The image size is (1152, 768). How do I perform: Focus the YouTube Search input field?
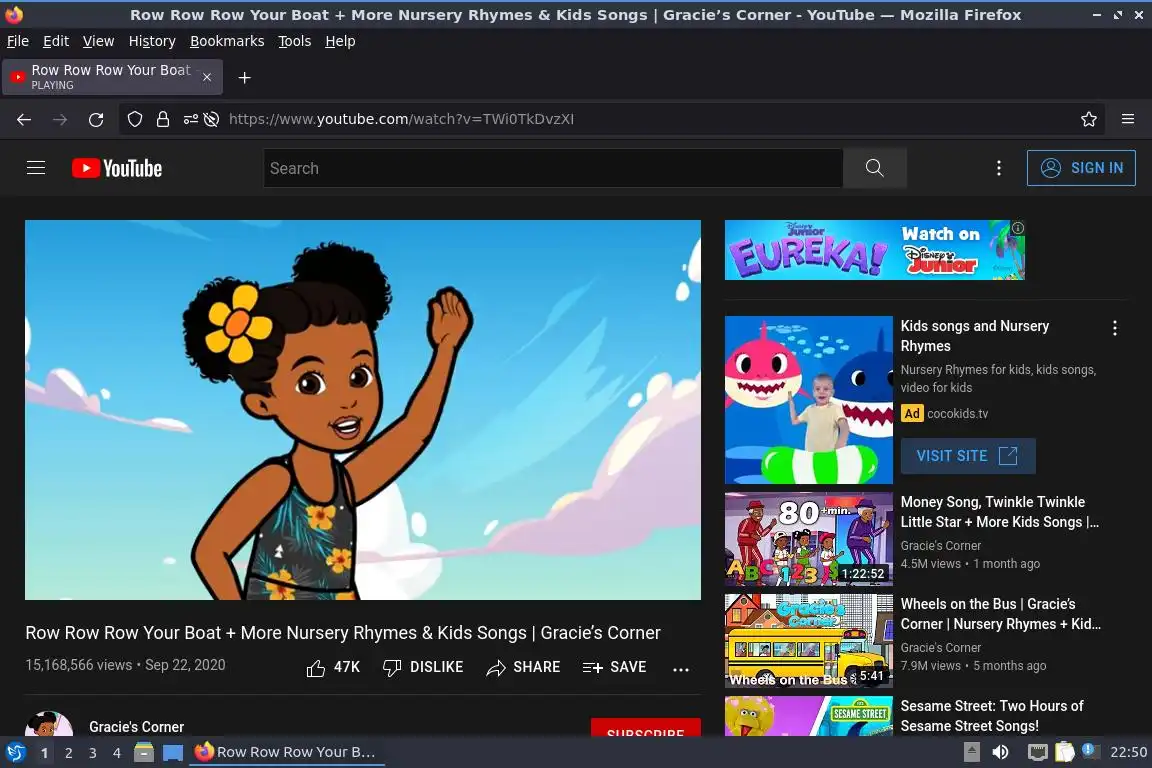[x=553, y=168]
